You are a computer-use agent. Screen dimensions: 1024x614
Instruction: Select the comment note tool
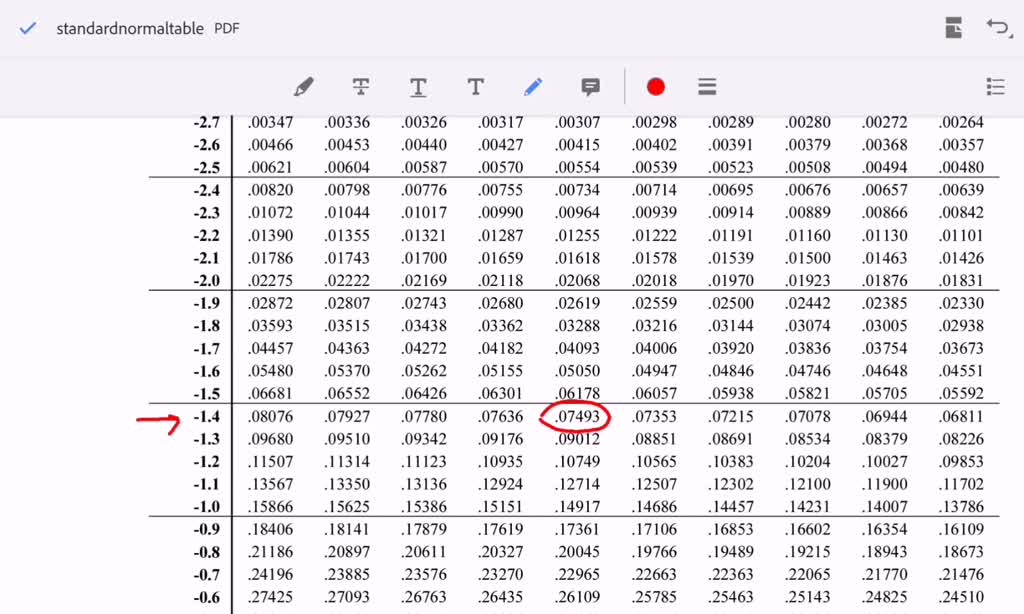pyautogui.click(x=590, y=87)
